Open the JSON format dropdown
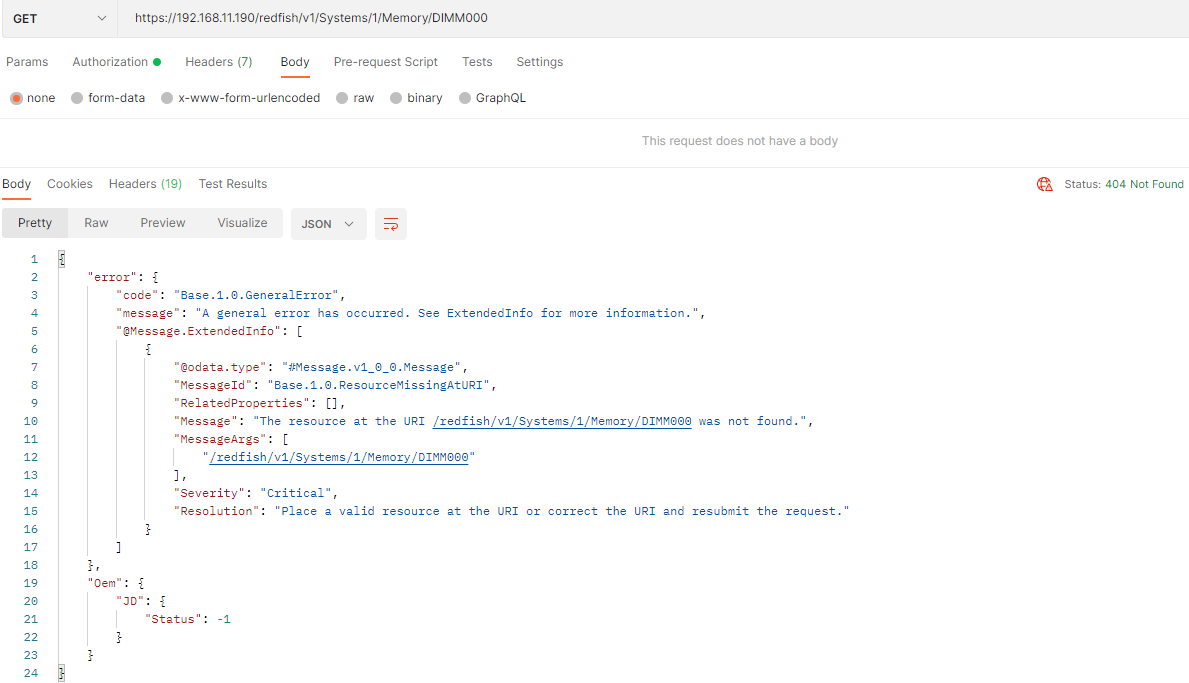 coord(328,224)
